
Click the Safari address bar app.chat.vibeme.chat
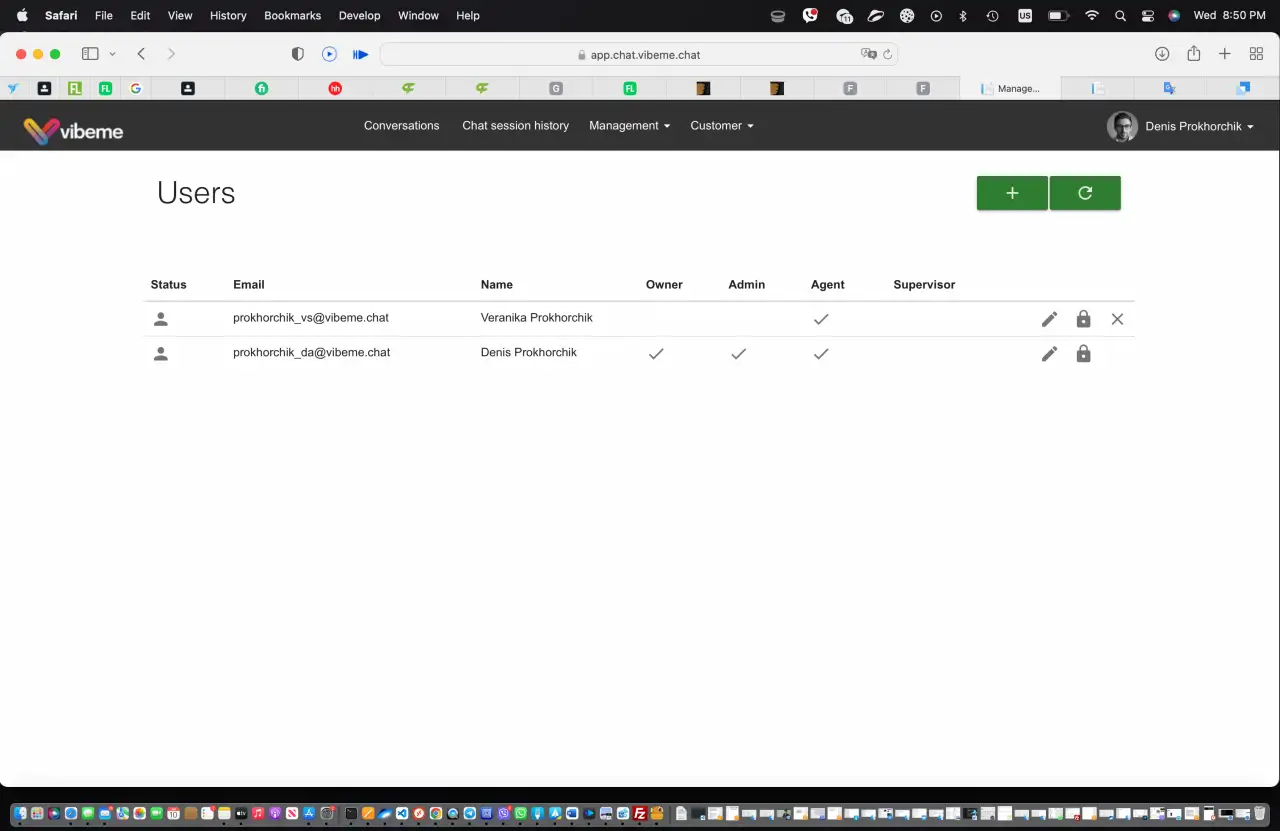click(639, 55)
